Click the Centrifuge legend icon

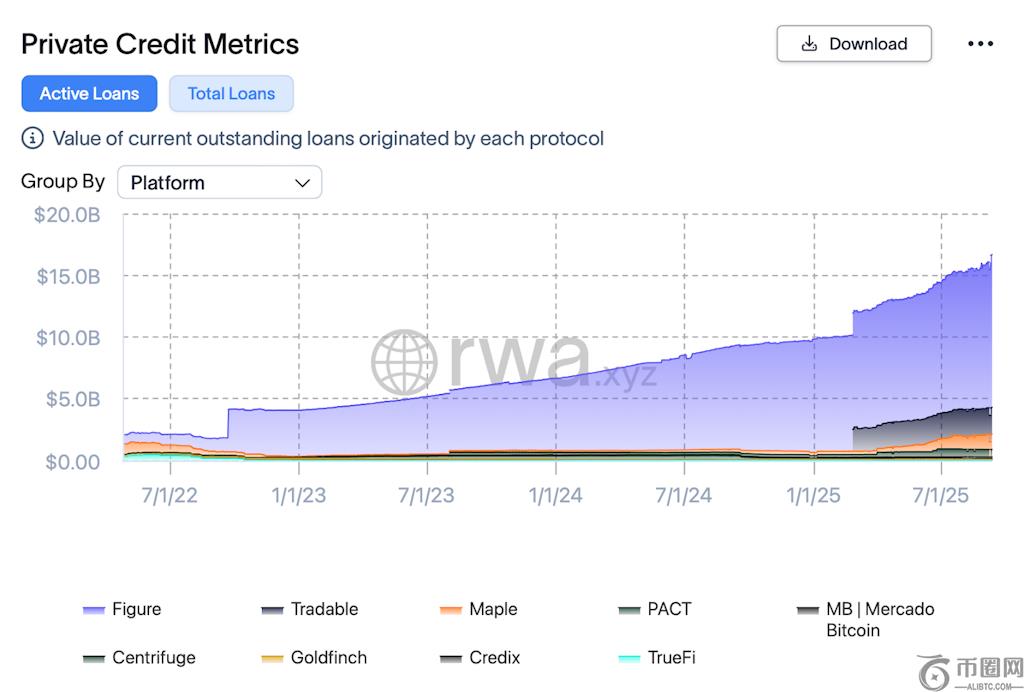pos(94,658)
